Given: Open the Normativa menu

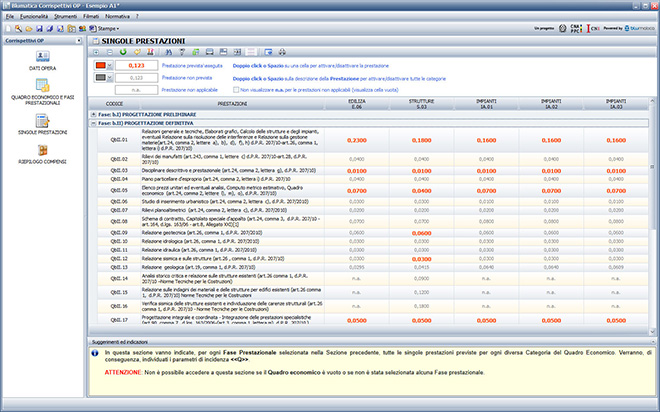Looking at the screenshot, I should 119,17.
